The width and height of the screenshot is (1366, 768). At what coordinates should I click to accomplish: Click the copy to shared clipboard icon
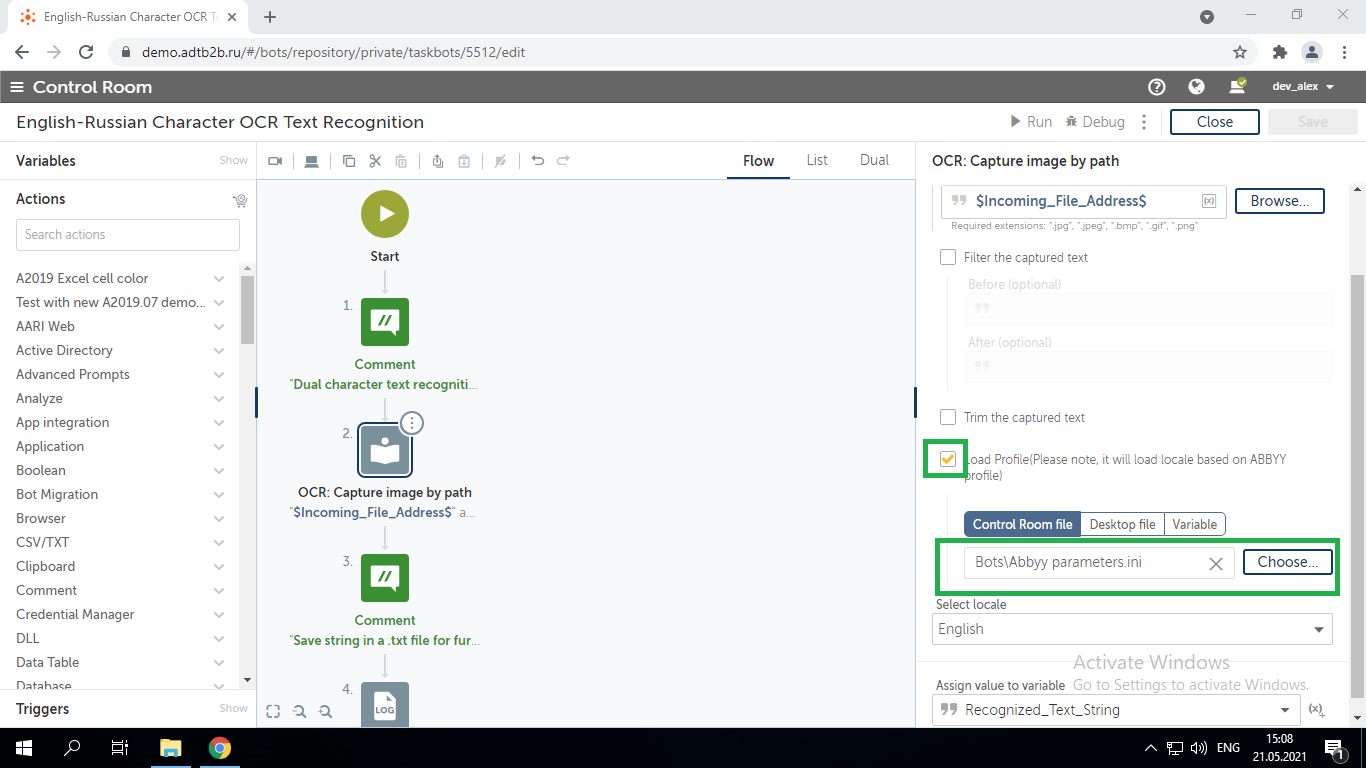438,161
